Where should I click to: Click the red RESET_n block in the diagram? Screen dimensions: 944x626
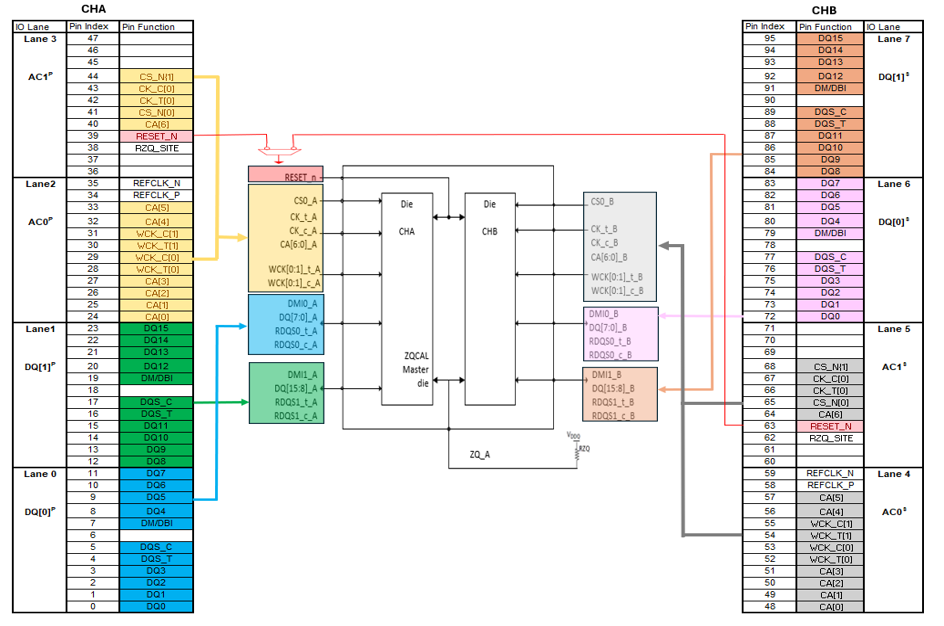point(285,175)
